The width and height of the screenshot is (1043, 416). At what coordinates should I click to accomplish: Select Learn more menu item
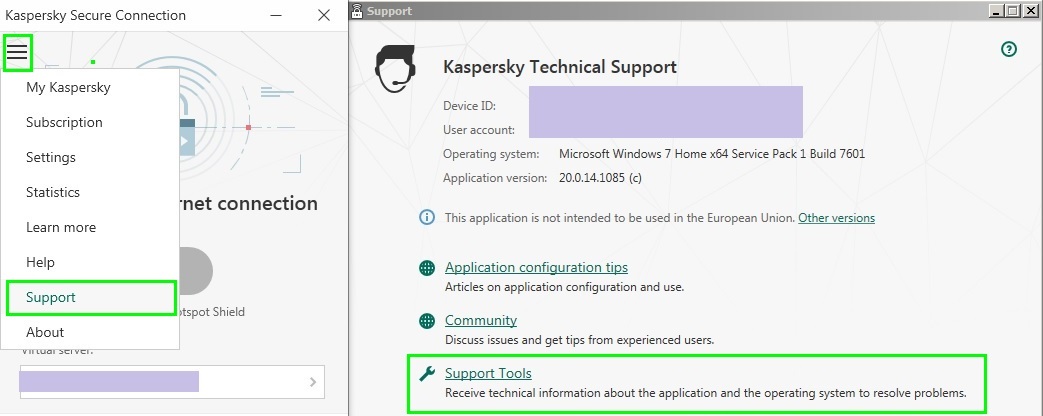[x=61, y=227]
